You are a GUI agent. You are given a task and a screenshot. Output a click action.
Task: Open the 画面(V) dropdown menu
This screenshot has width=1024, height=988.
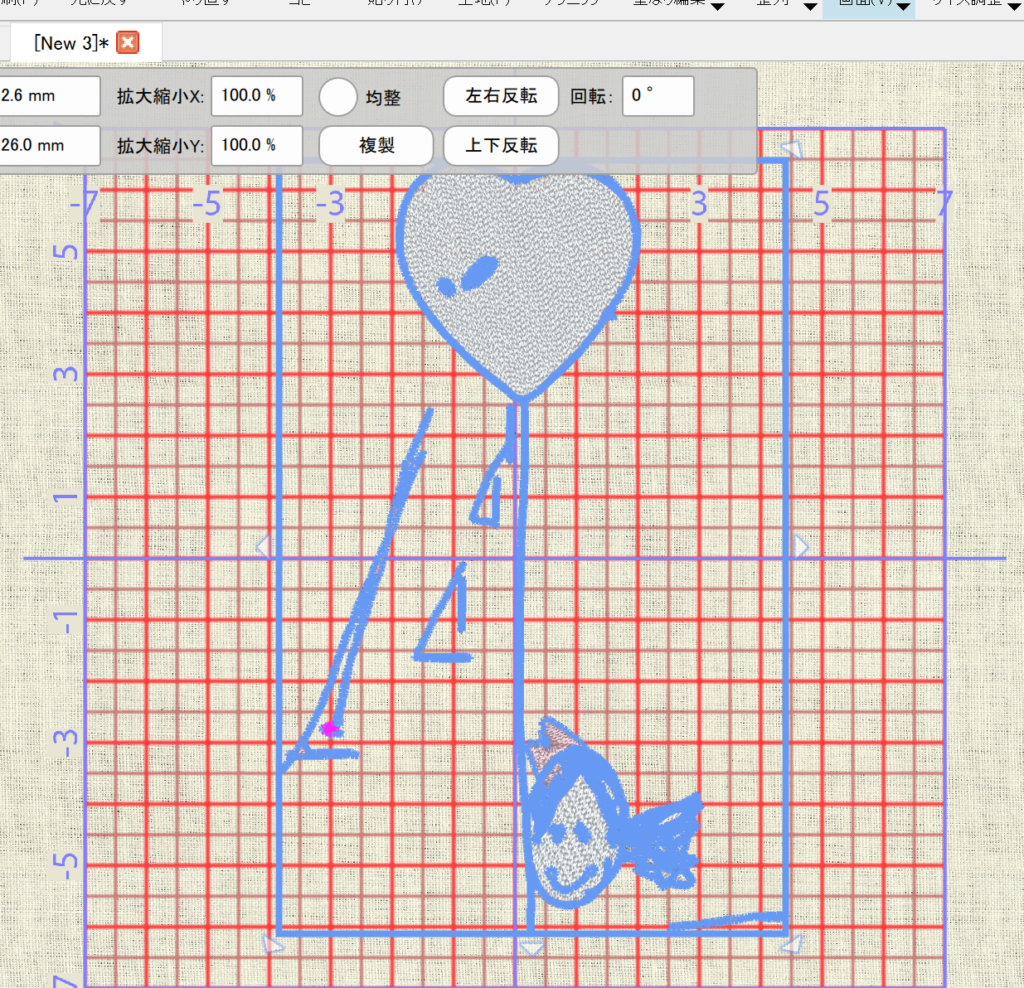pyautogui.click(x=870, y=8)
